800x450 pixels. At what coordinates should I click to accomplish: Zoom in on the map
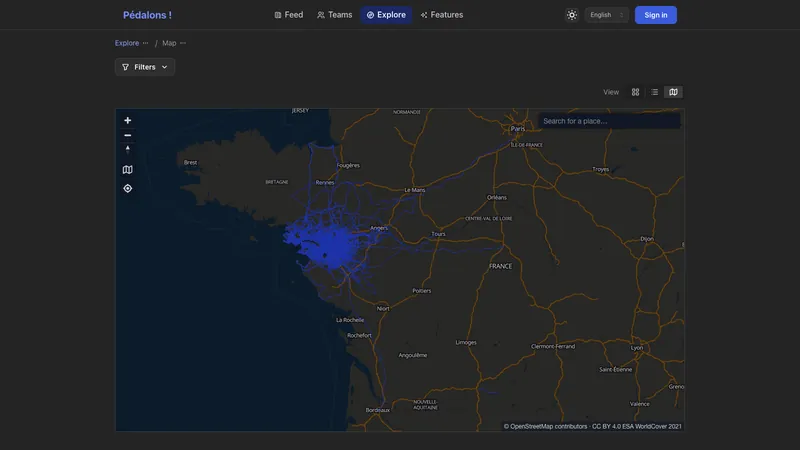point(128,120)
